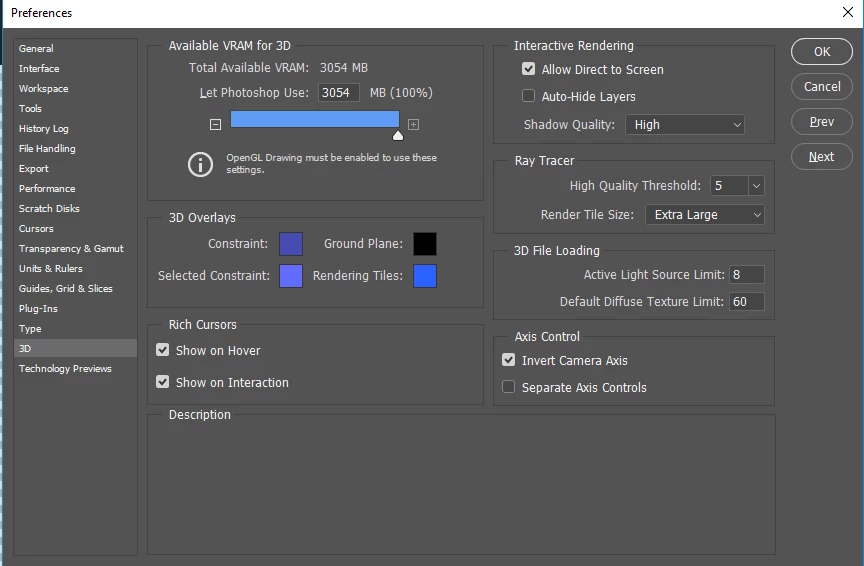
Task: Click the High Quality Threshold value field
Action: click(x=730, y=186)
